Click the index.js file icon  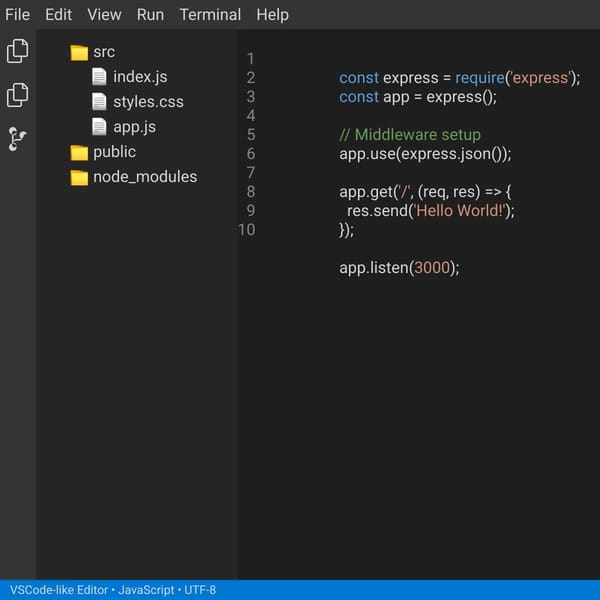[99, 77]
